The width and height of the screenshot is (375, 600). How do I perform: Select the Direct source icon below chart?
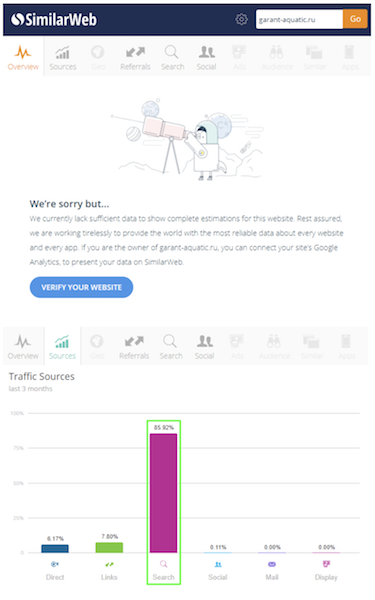pos(55,564)
